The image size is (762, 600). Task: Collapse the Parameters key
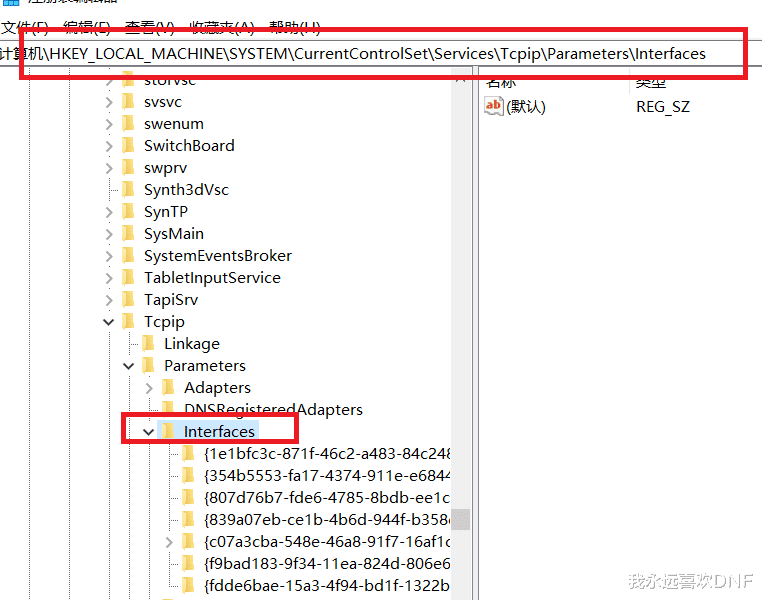tap(129, 366)
